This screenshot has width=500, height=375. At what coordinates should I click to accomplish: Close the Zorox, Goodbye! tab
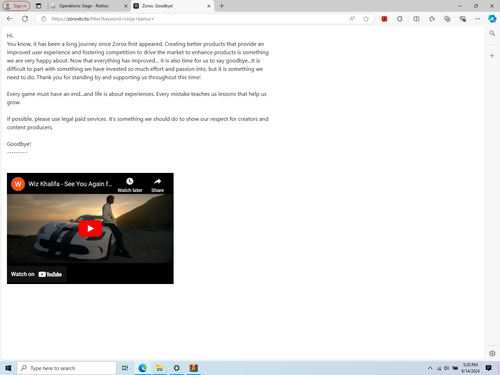209,6
